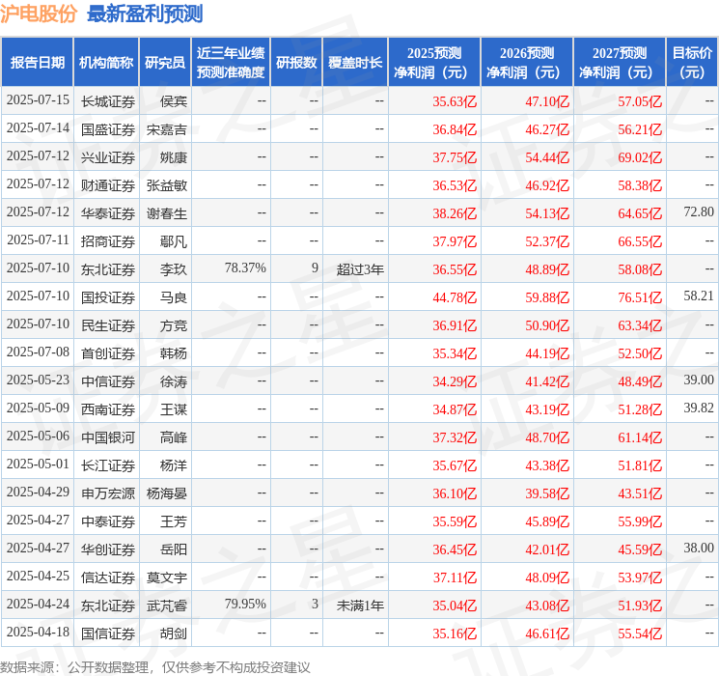Click accuracy value 79.95%
The width and height of the screenshot is (719, 676).
(245, 604)
